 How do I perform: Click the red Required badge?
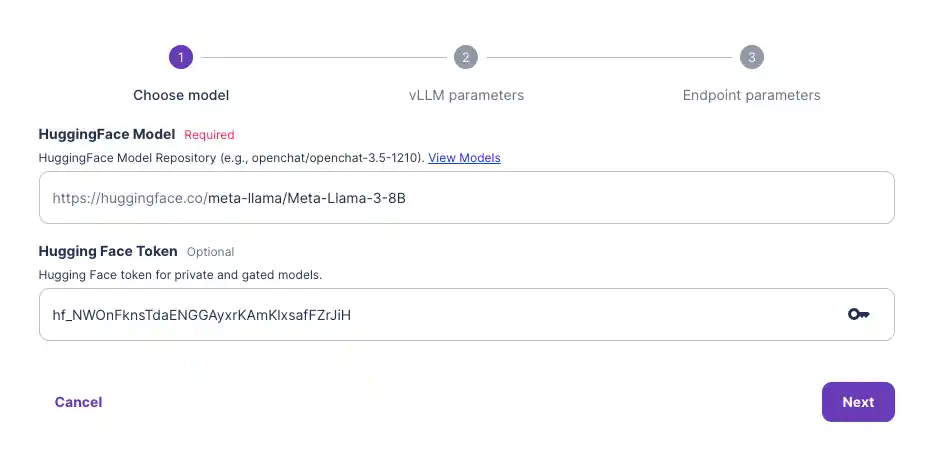click(209, 135)
